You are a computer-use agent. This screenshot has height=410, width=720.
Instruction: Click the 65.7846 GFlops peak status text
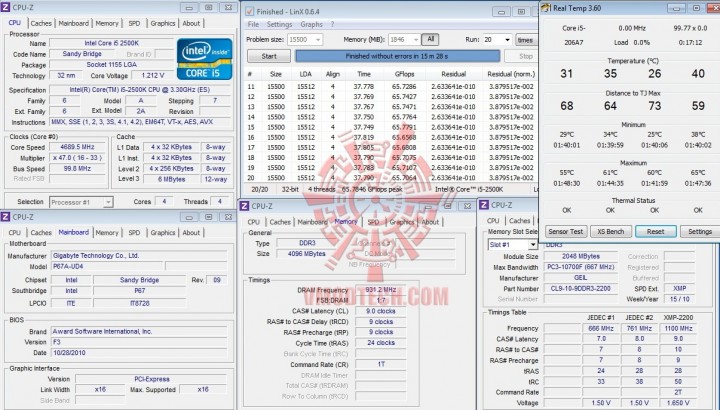point(372,189)
